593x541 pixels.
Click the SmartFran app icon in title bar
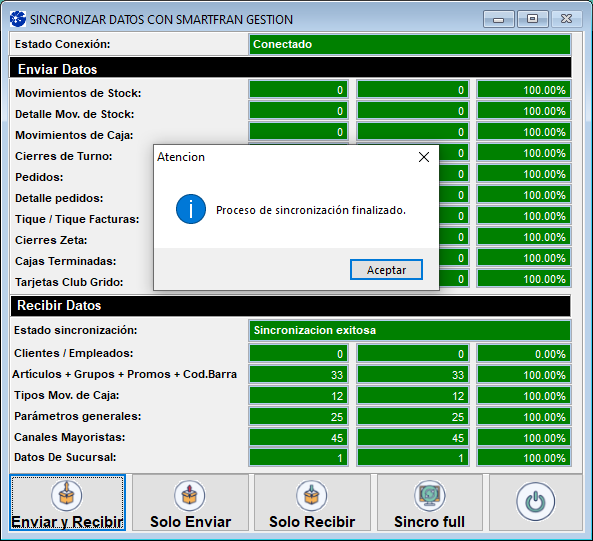18,19
